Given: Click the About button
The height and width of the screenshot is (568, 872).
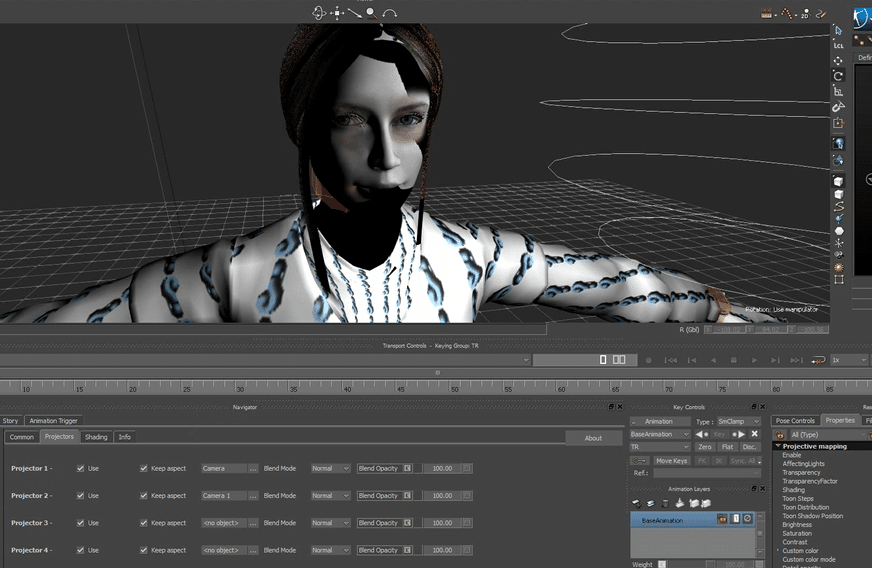Looking at the screenshot, I should click(593, 438).
